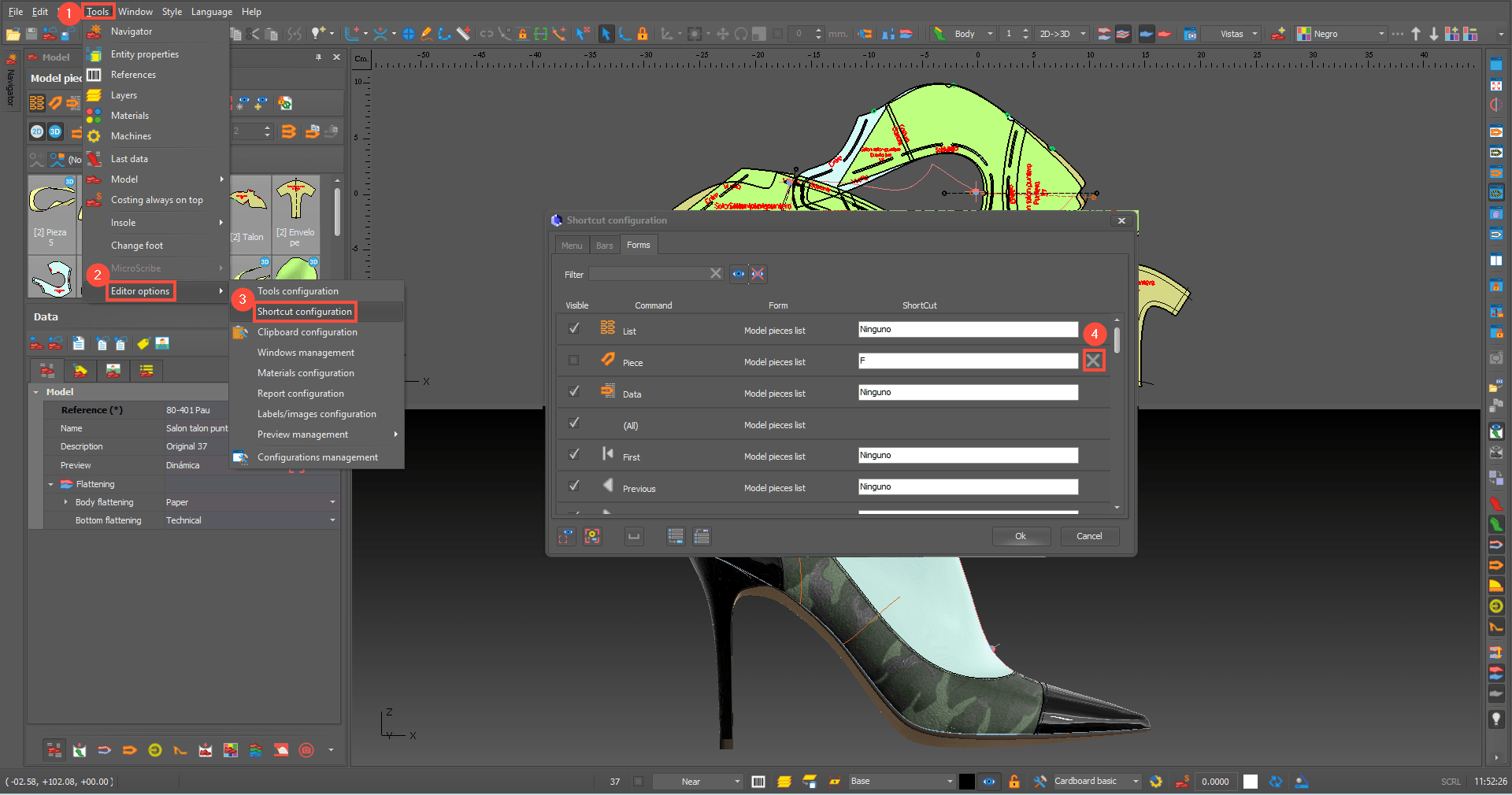Open the Bottom flattening Technical dropdown
This screenshot has width=1512, height=795.
[332, 520]
